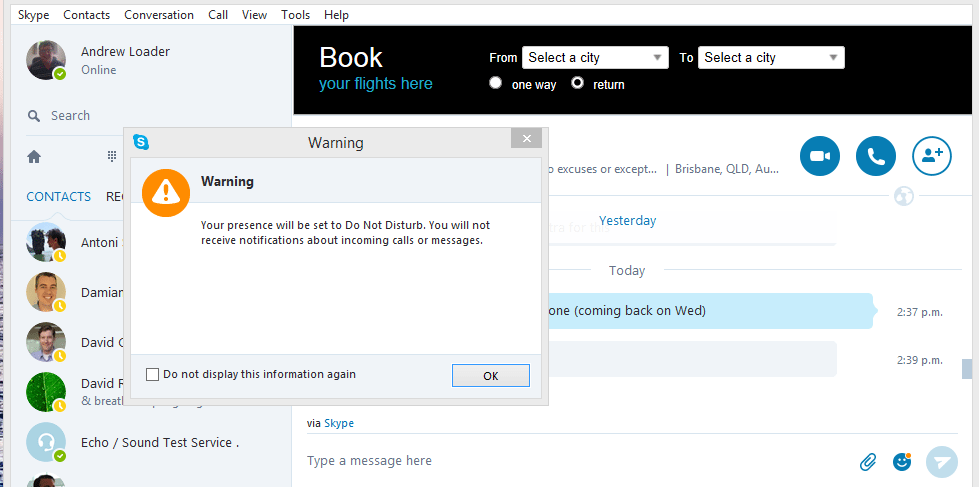Click the Brisbane, QLD location text
This screenshot has width=979, height=487.
[727, 169]
